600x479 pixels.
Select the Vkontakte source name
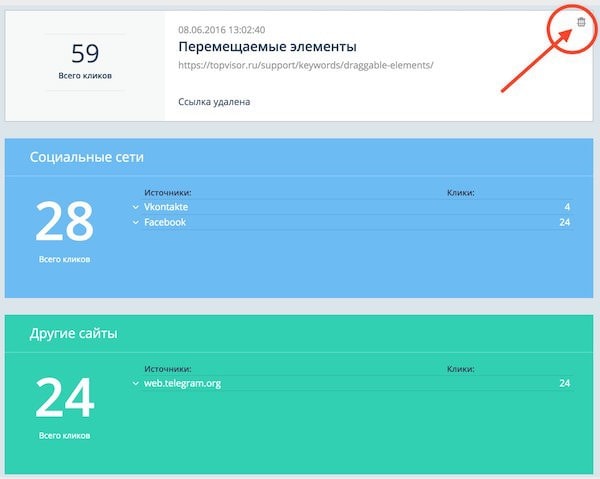point(166,207)
